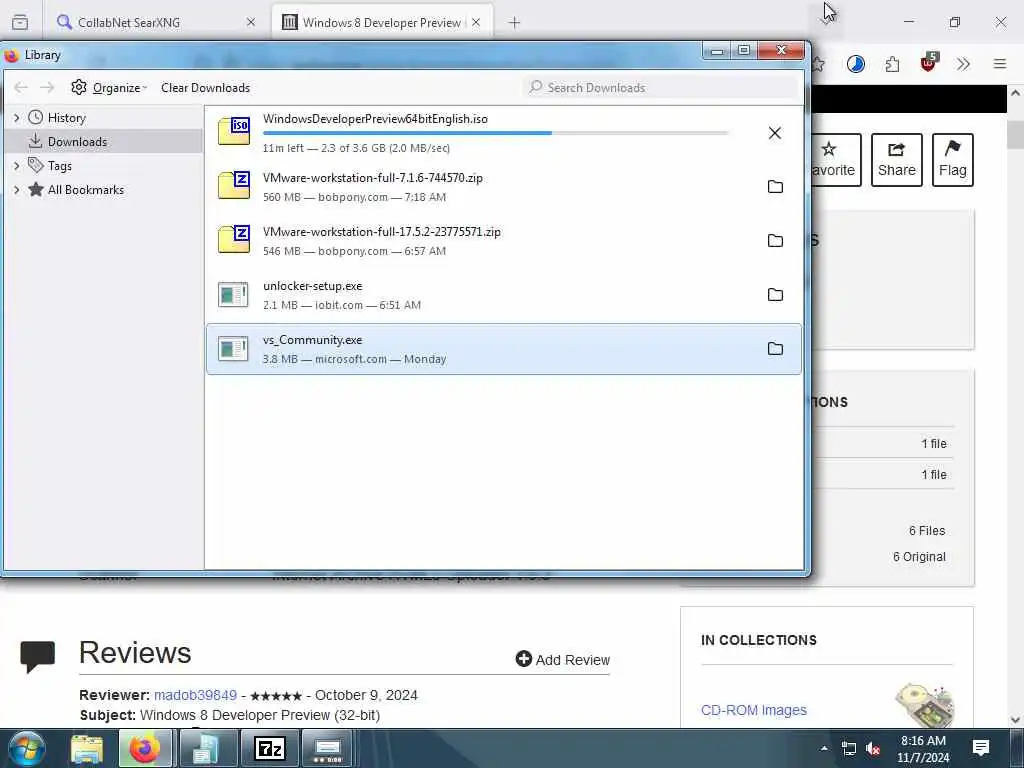Click the Flag button on the page
This screenshot has width=1024, height=768.
coord(953,160)
